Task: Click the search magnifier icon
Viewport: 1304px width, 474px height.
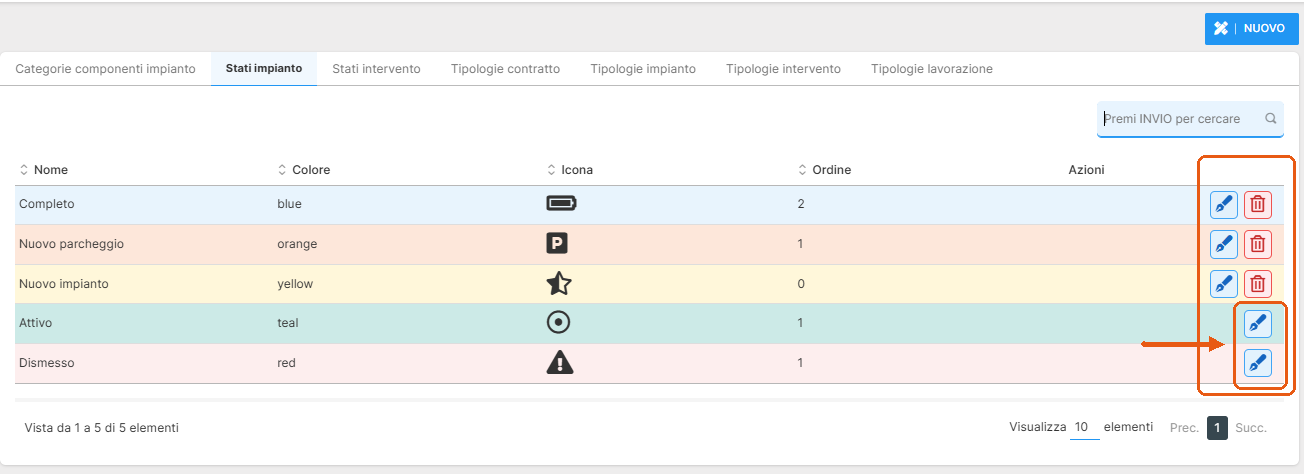Action: point(1271,118)
